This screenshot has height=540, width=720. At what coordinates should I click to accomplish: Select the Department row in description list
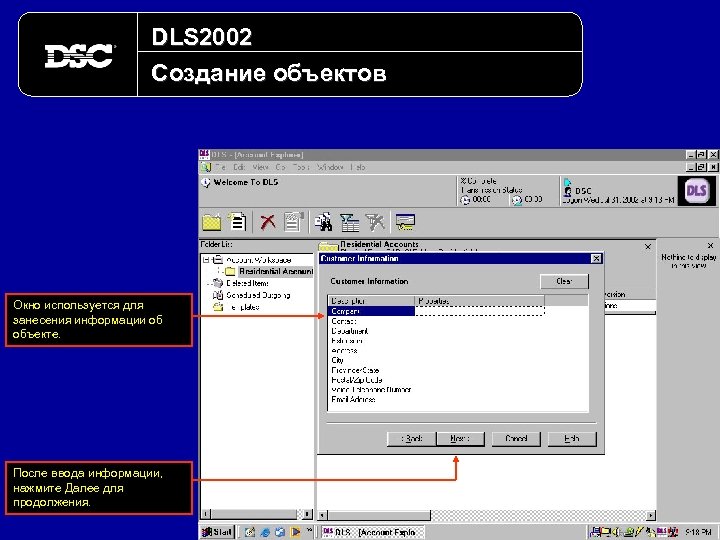click(349, 331)
